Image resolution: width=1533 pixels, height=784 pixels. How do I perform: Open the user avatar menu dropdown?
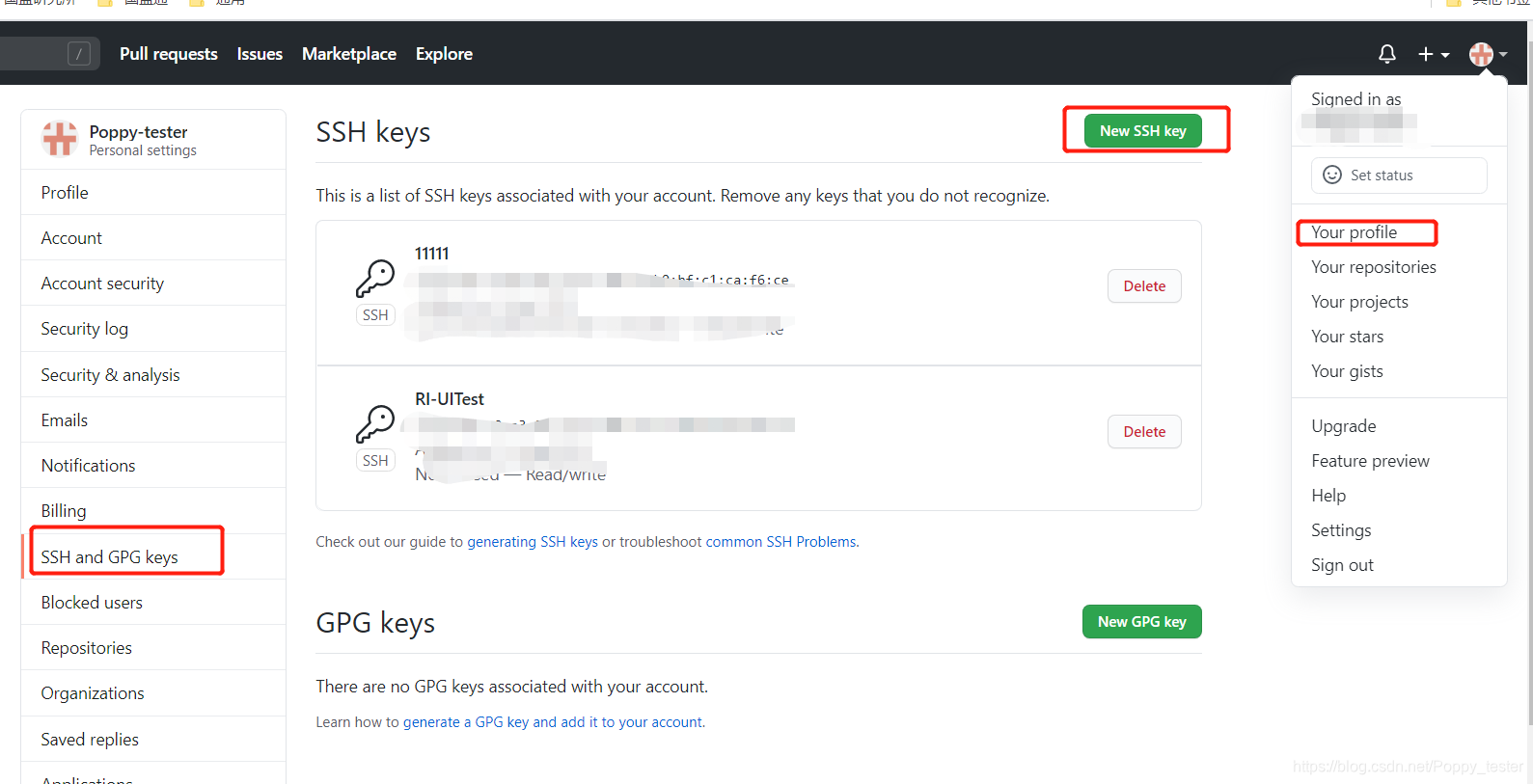[1488, 54]
